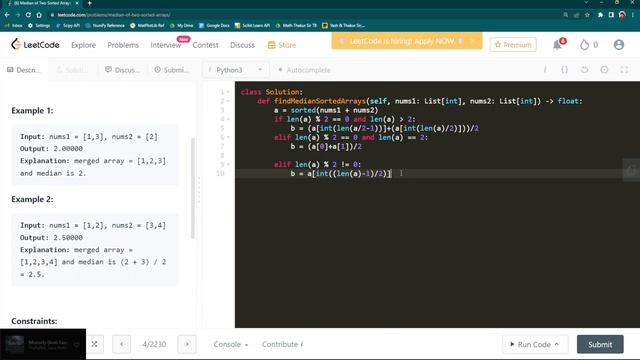Enter fullscreen editor mode
The width and height of the screenshot is (640, 360).
coord(624,70)
